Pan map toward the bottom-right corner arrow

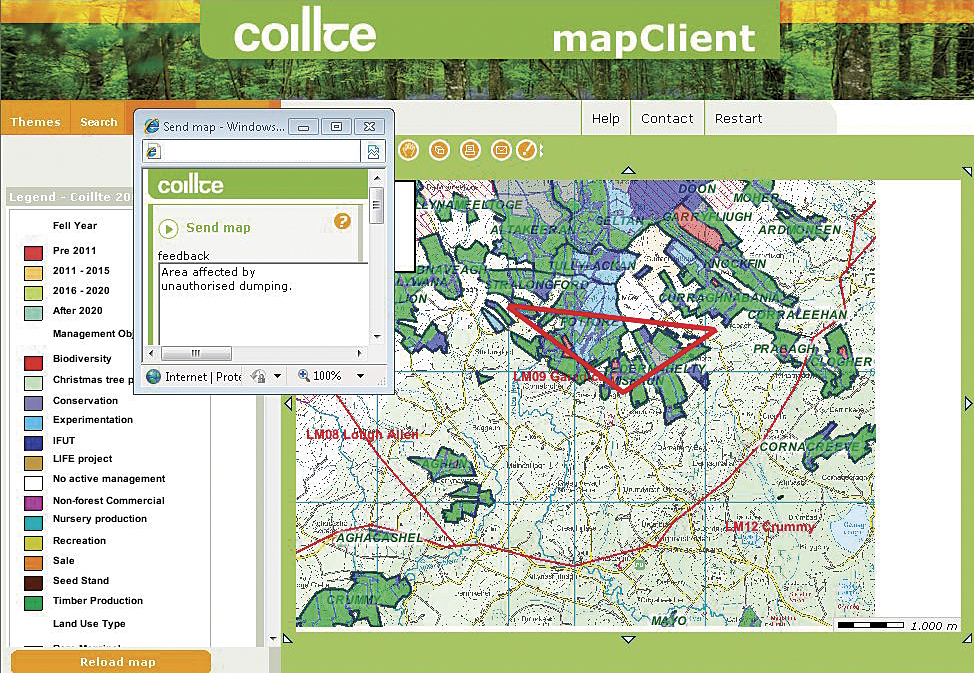coord(967,638)
